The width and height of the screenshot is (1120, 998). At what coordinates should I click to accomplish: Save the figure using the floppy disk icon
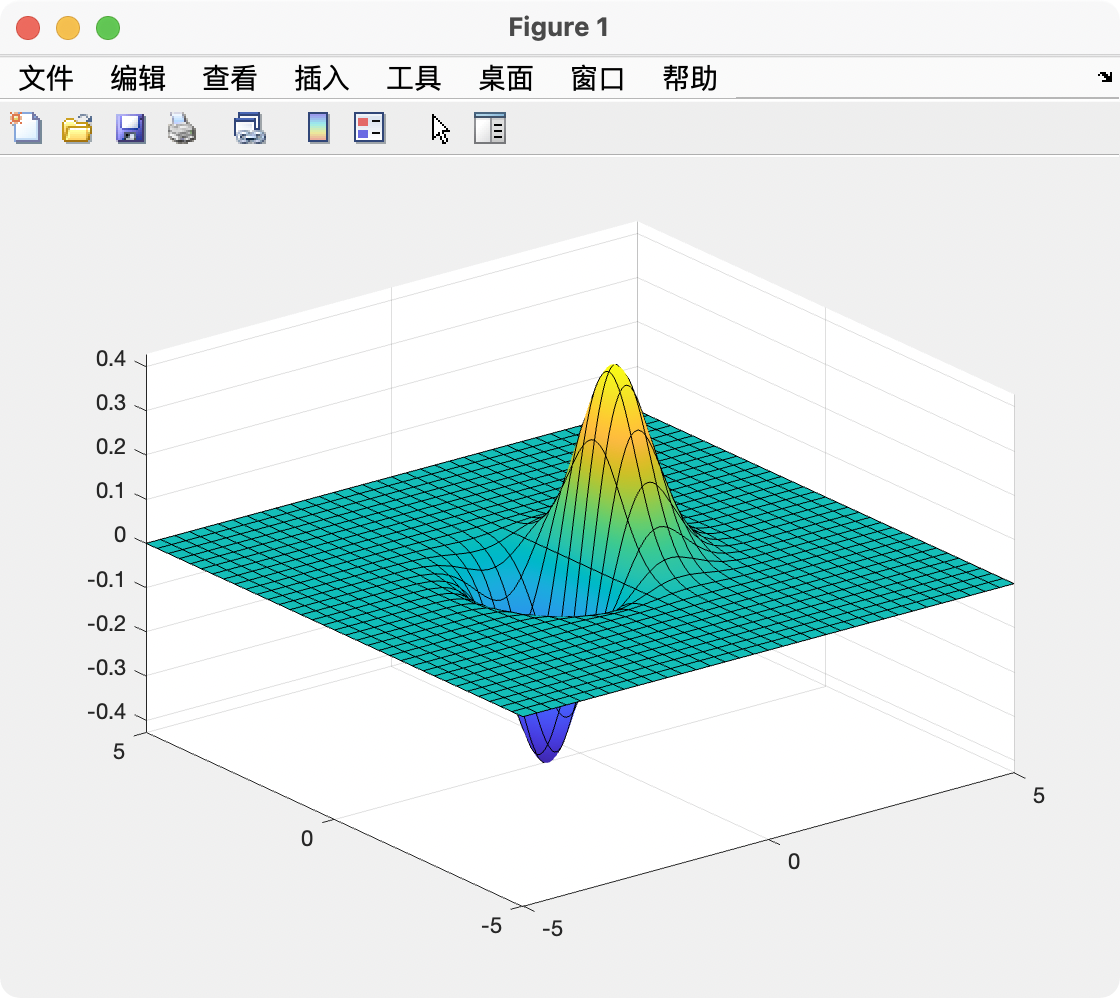click(130, 129)
